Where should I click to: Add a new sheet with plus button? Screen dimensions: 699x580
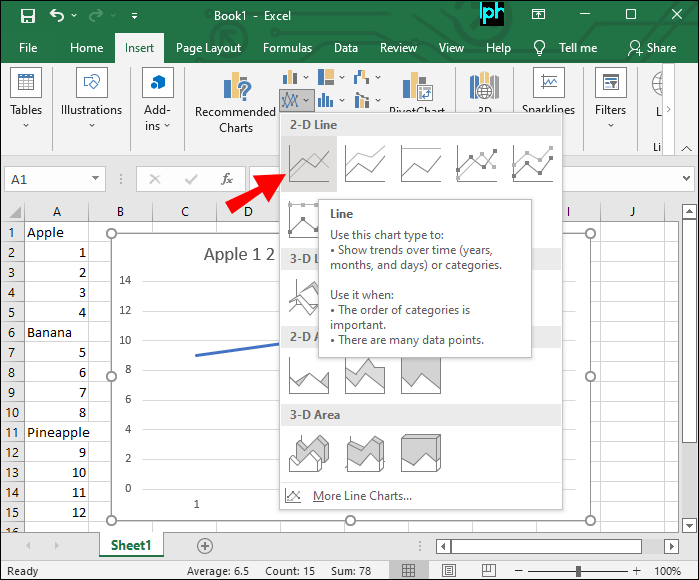click(205, 545)
